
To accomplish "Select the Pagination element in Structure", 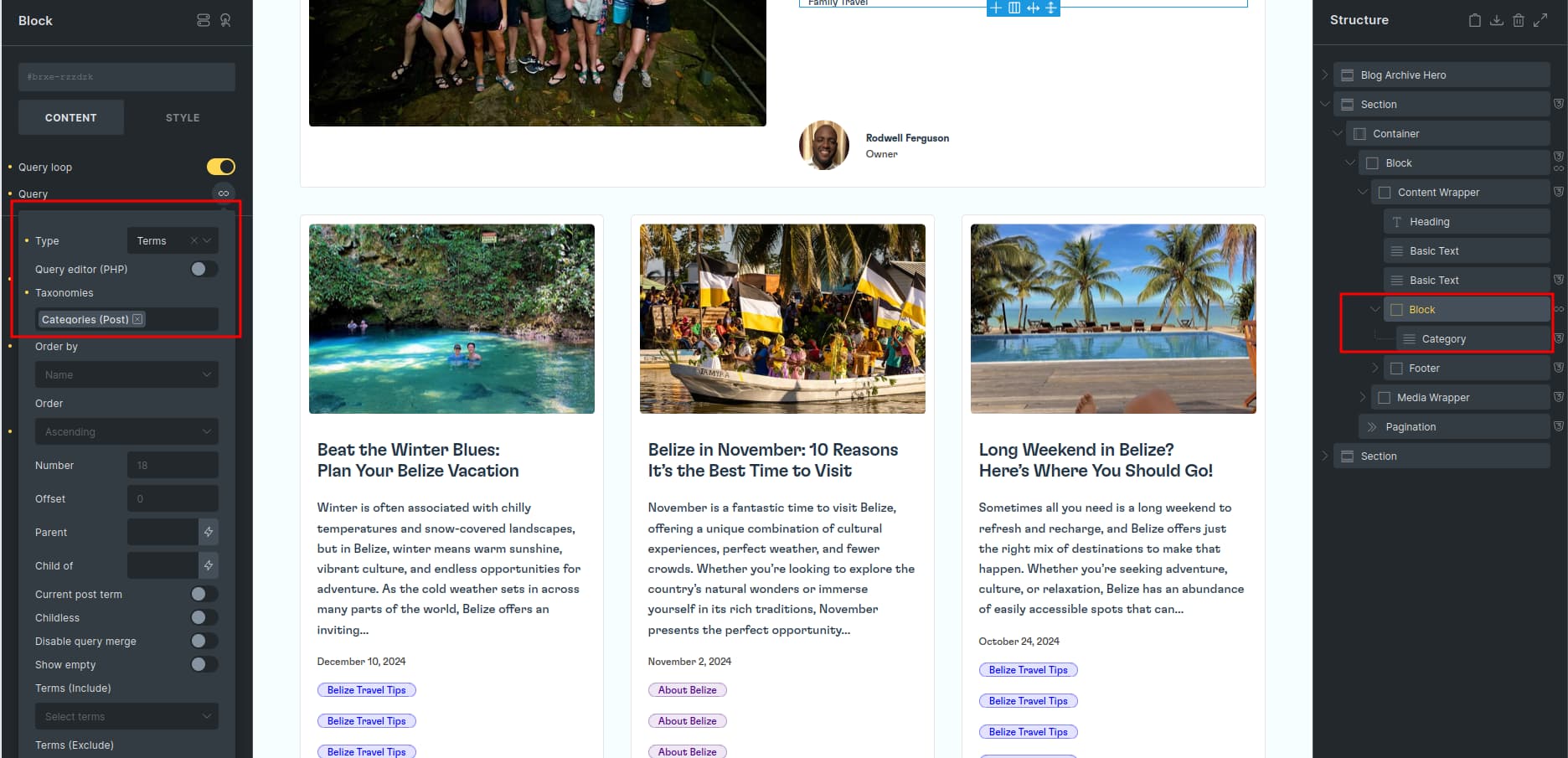I will (x=1454, y=426).
